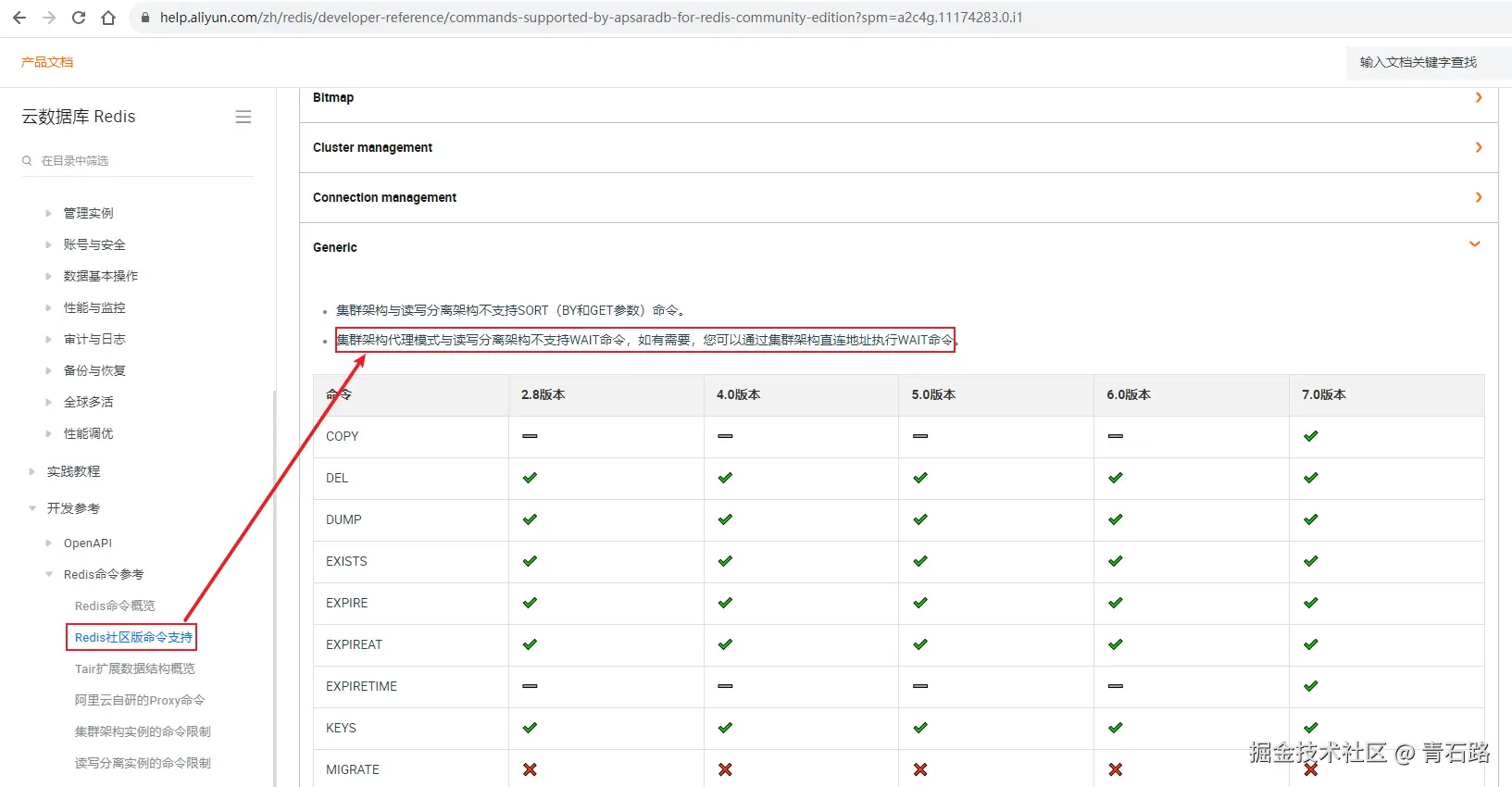Image resolution: width=1512 pixels, height=787 pixels.
Task: Open 读写分离实例的命令限制 page
Action: coord(143,763)
